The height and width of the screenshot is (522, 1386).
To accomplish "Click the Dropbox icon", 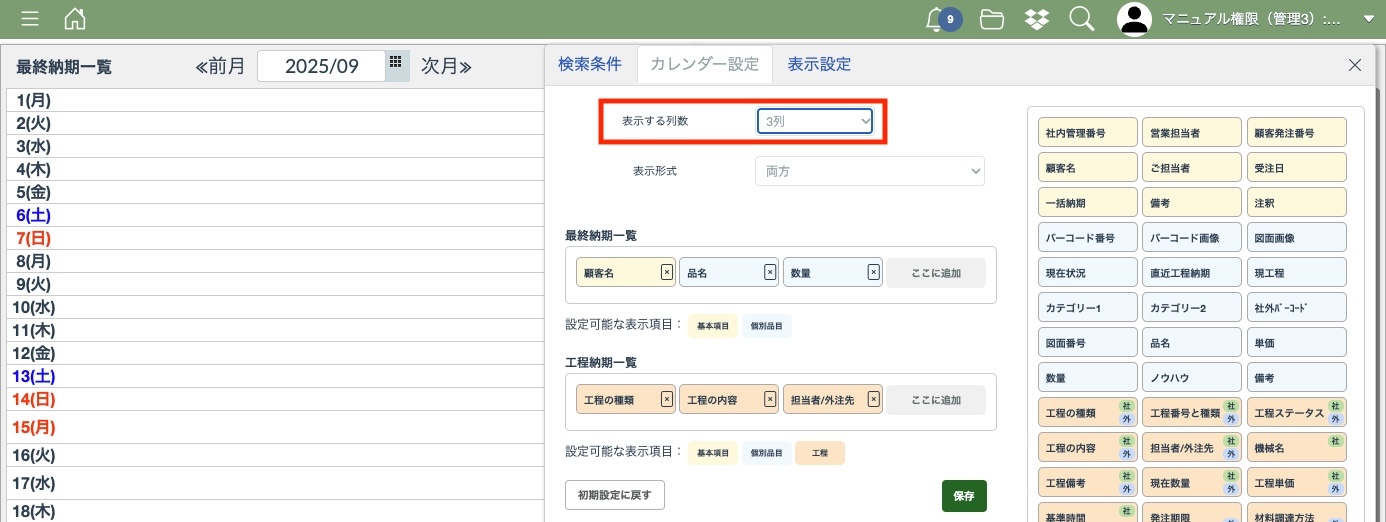I will click(x=1037, y=19).
